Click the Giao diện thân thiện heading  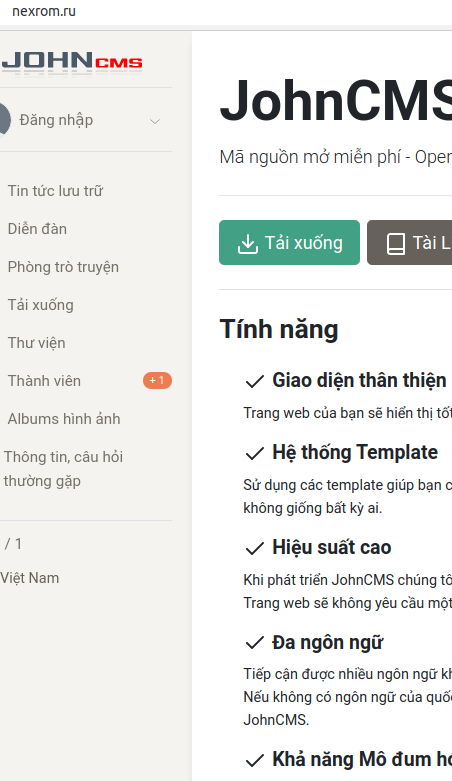point(359,381)
